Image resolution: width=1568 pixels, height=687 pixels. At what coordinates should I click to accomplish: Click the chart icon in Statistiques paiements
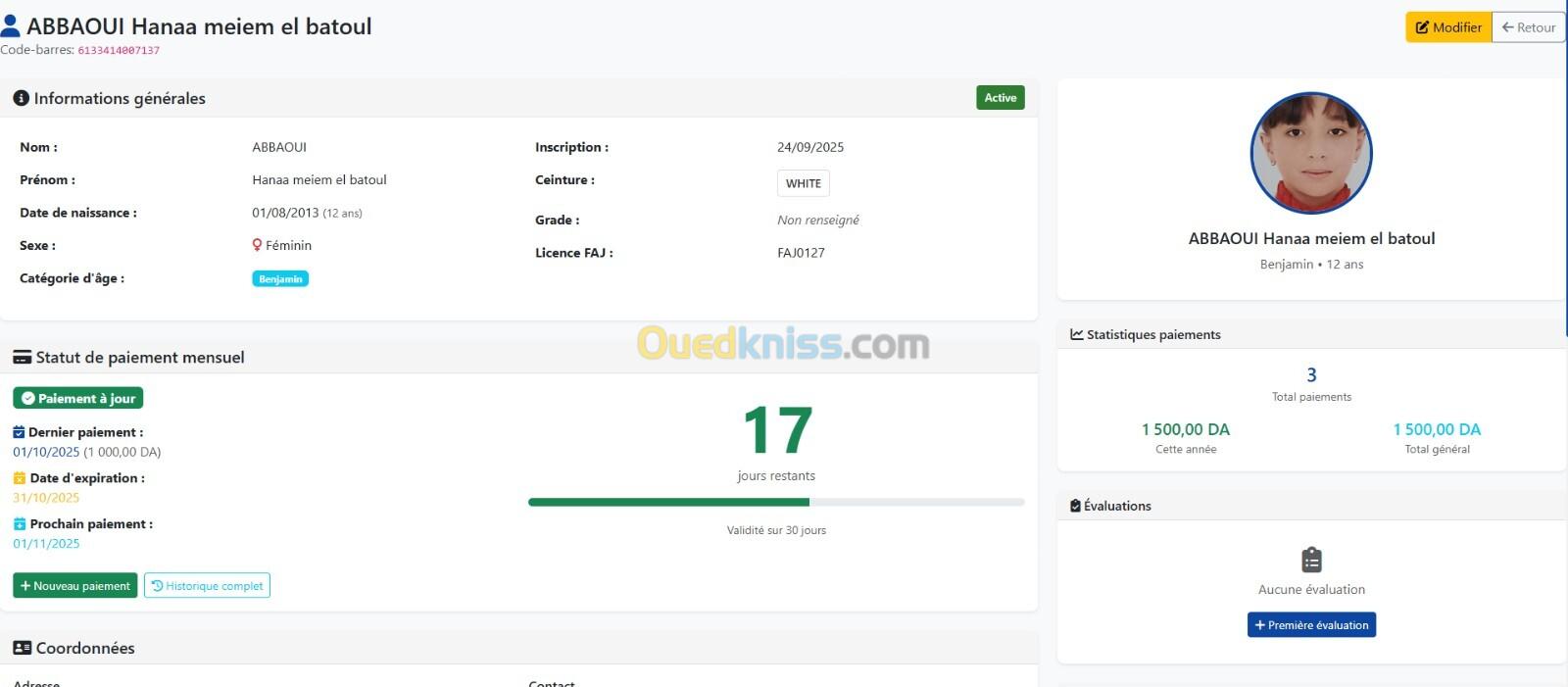pyautogui.click(x=1076, y=334)
